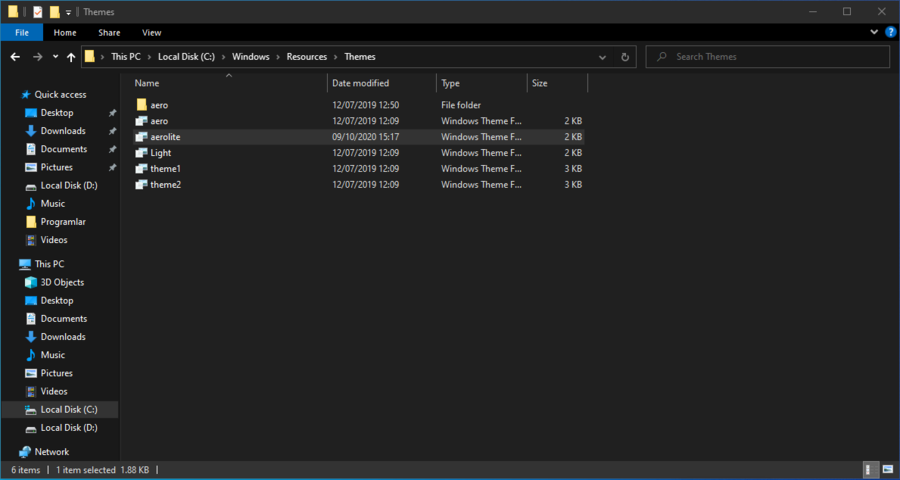The height and width of the screenshot is (480, 900).
Task: Sort by Type column header
Action: [x=482, y=83]
